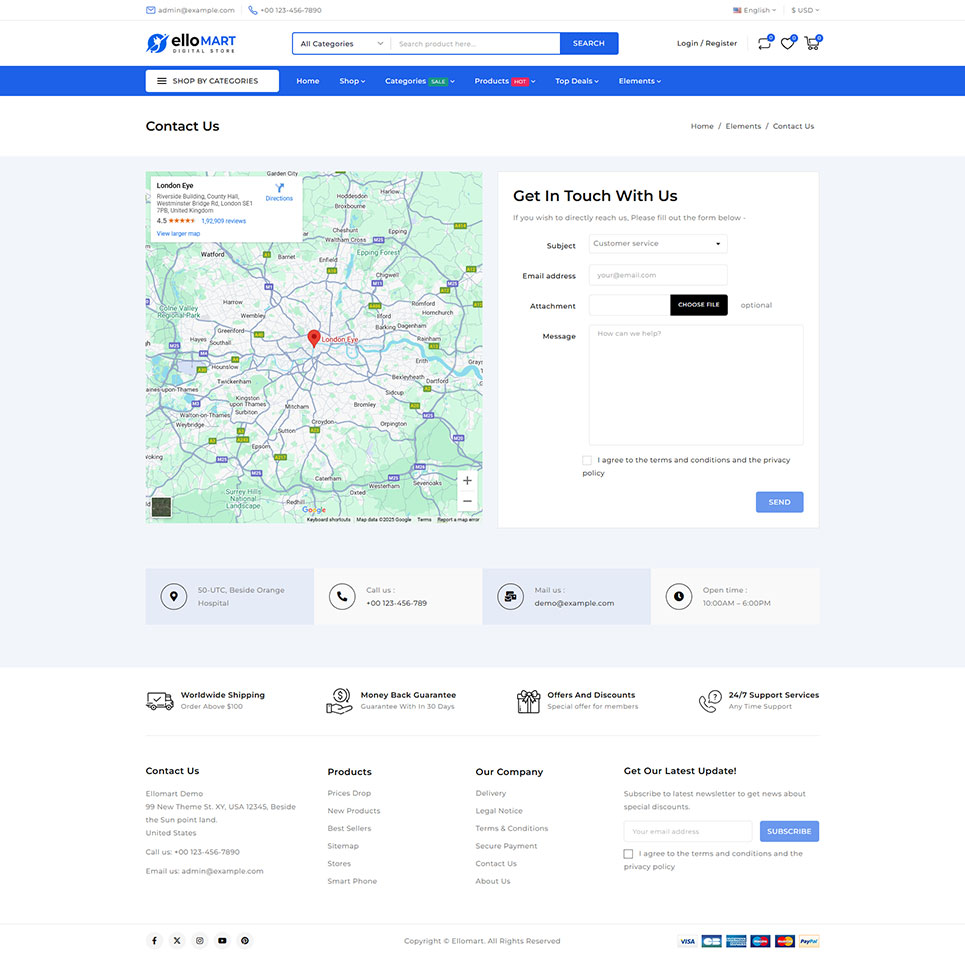
Task: Zoom in on the map
Action: point(467,481)
